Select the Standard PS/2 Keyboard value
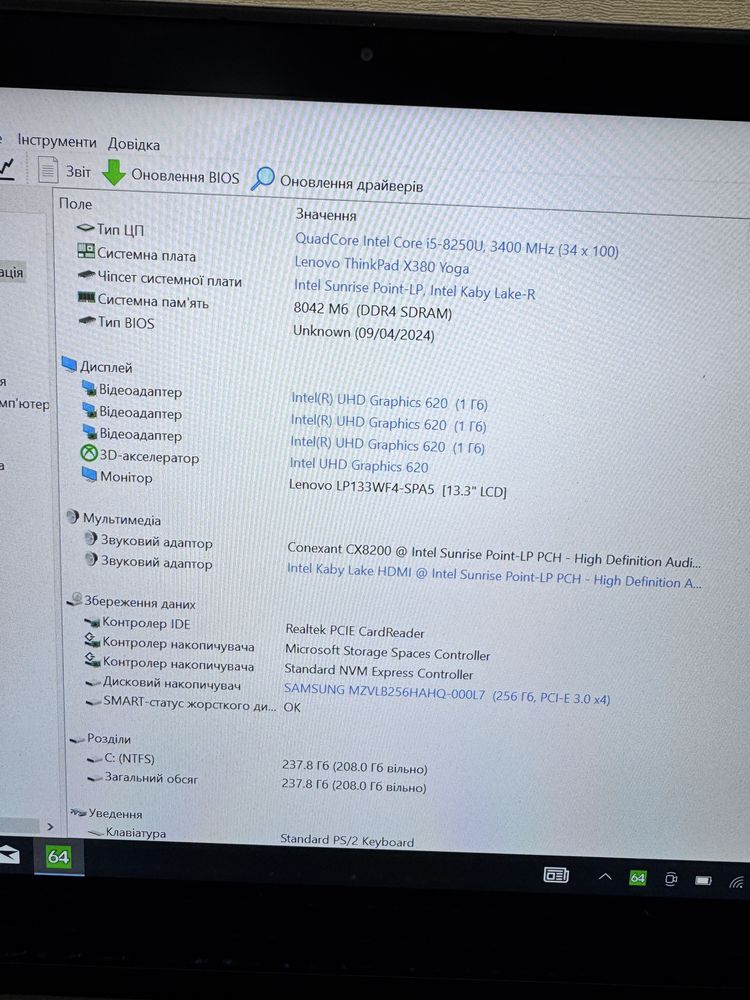 347,841
